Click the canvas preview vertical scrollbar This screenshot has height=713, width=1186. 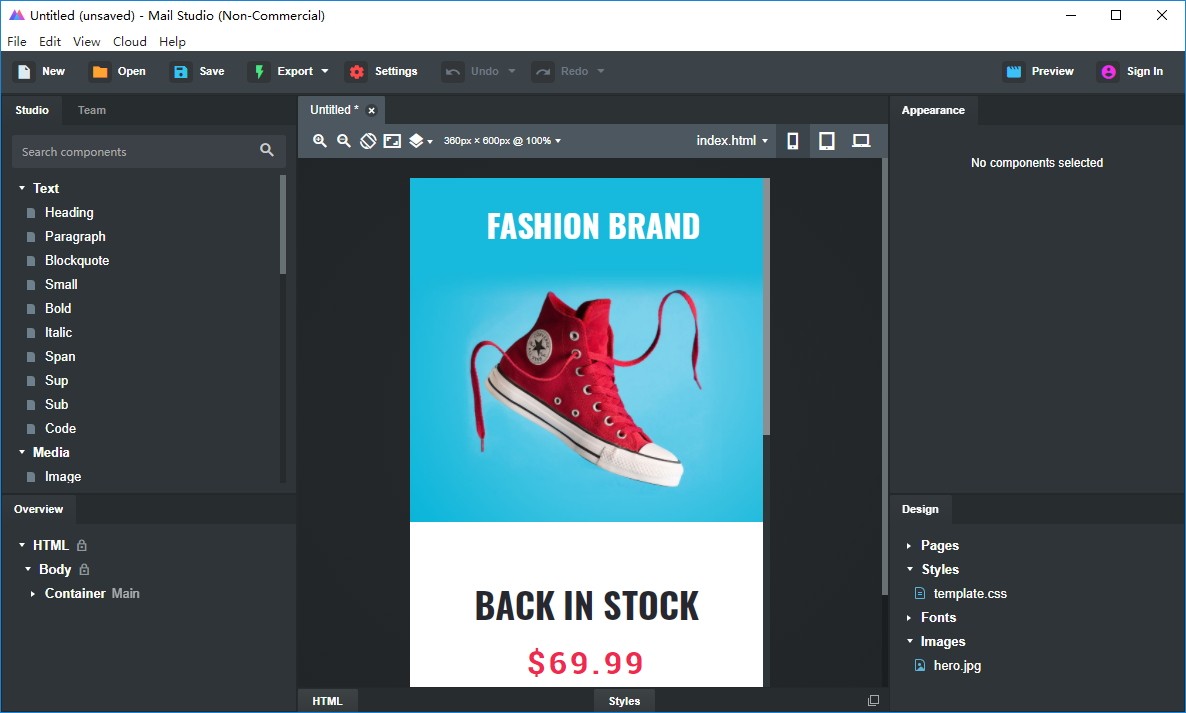tap(766, 306)
